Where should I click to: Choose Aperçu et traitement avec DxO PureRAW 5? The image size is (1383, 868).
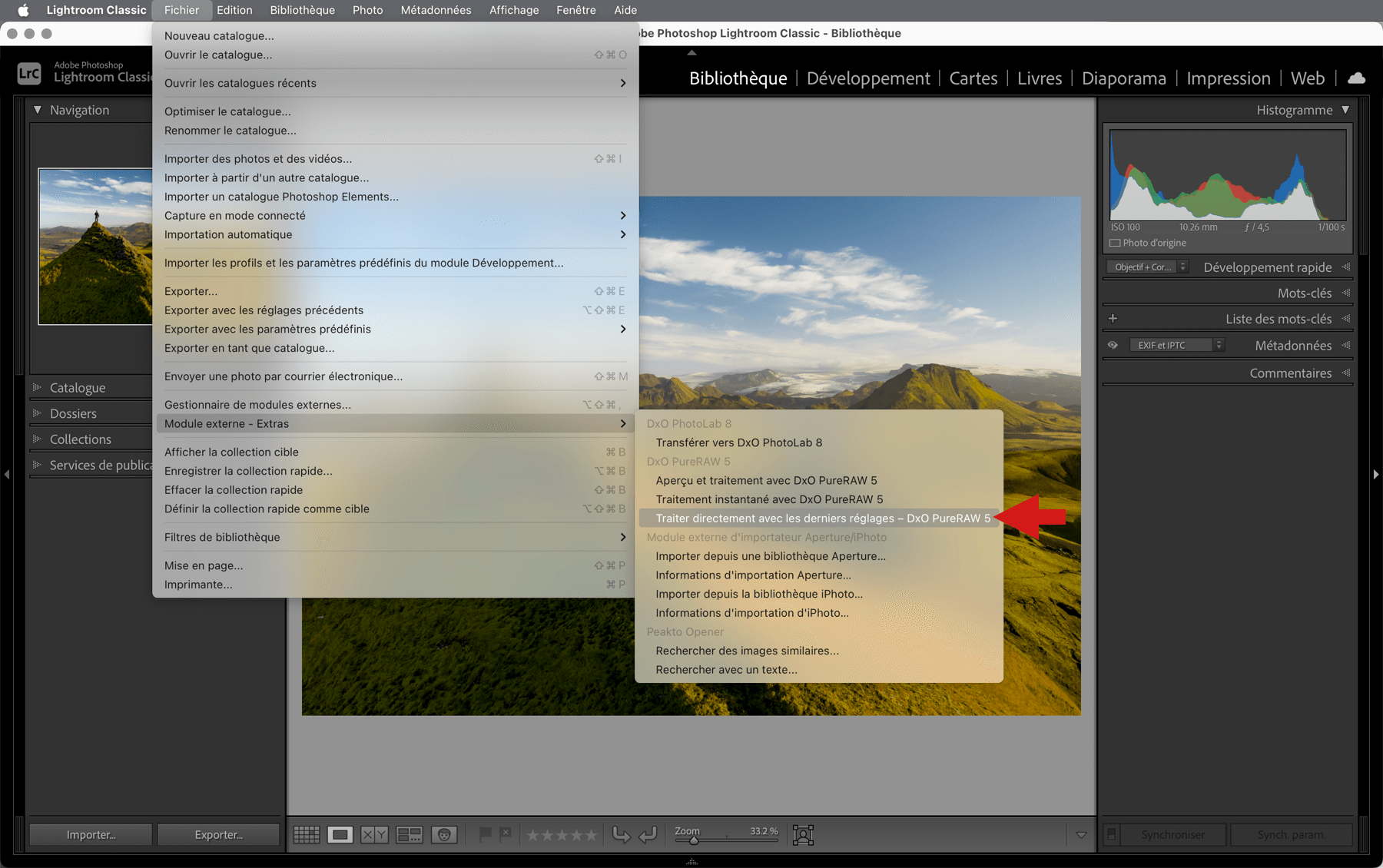819,480
